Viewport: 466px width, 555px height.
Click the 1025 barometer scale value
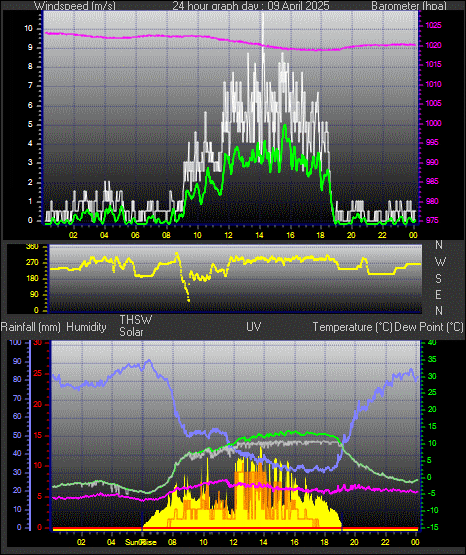pos(433,25)
